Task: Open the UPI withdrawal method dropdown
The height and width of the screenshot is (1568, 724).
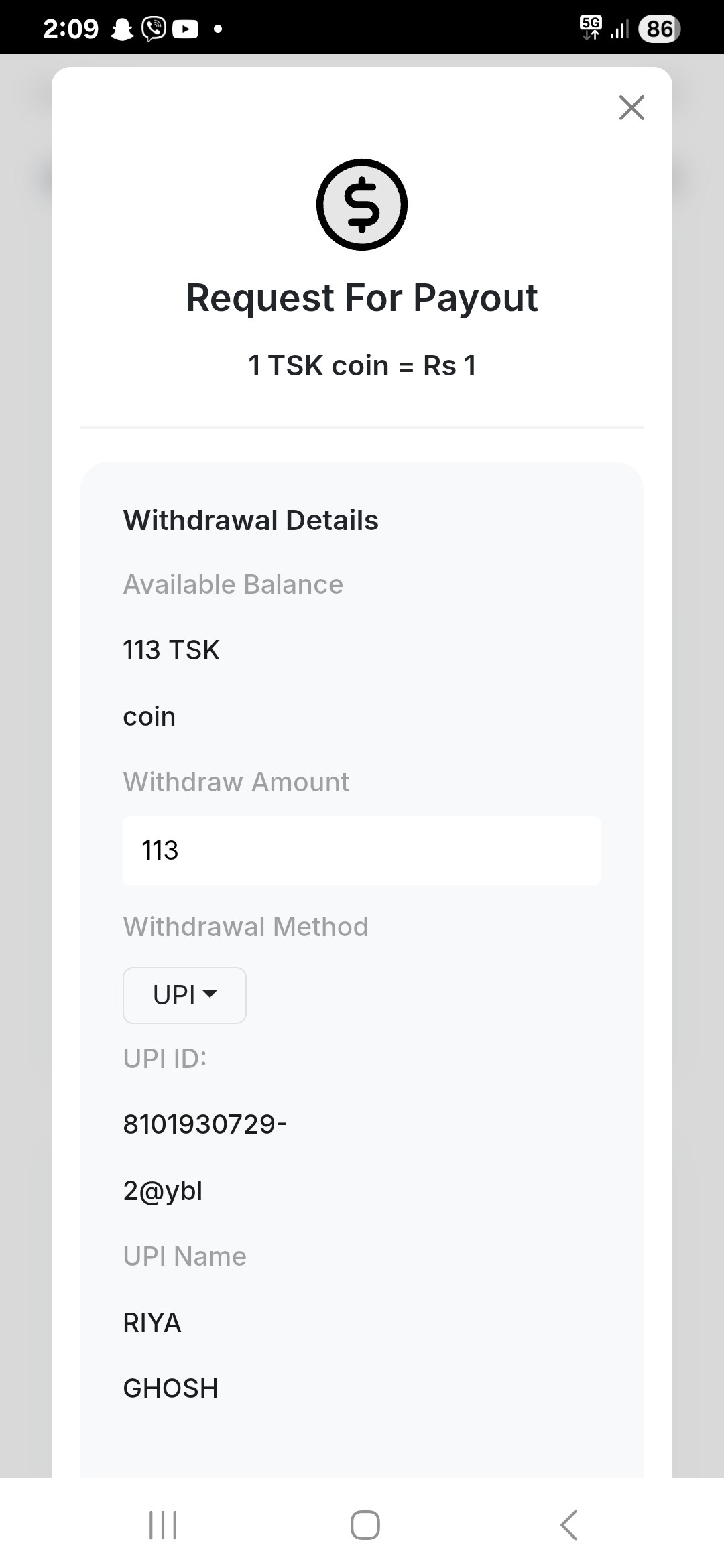Action: pyautogui.click(x=184, y=995)
